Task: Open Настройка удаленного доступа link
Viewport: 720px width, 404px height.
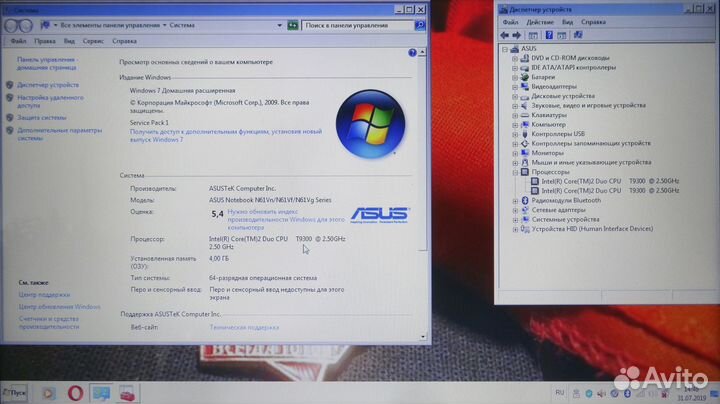Action: [x=51, y=101]
